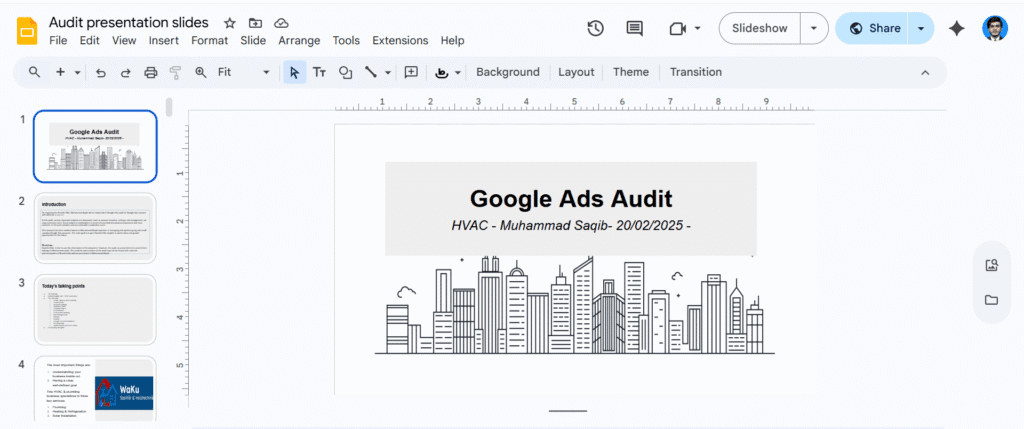The width and height of the screenshot is (1024, 429).
Task: Select slide 1 Google Ads Audit thumbnail
Action: point(95,146)
